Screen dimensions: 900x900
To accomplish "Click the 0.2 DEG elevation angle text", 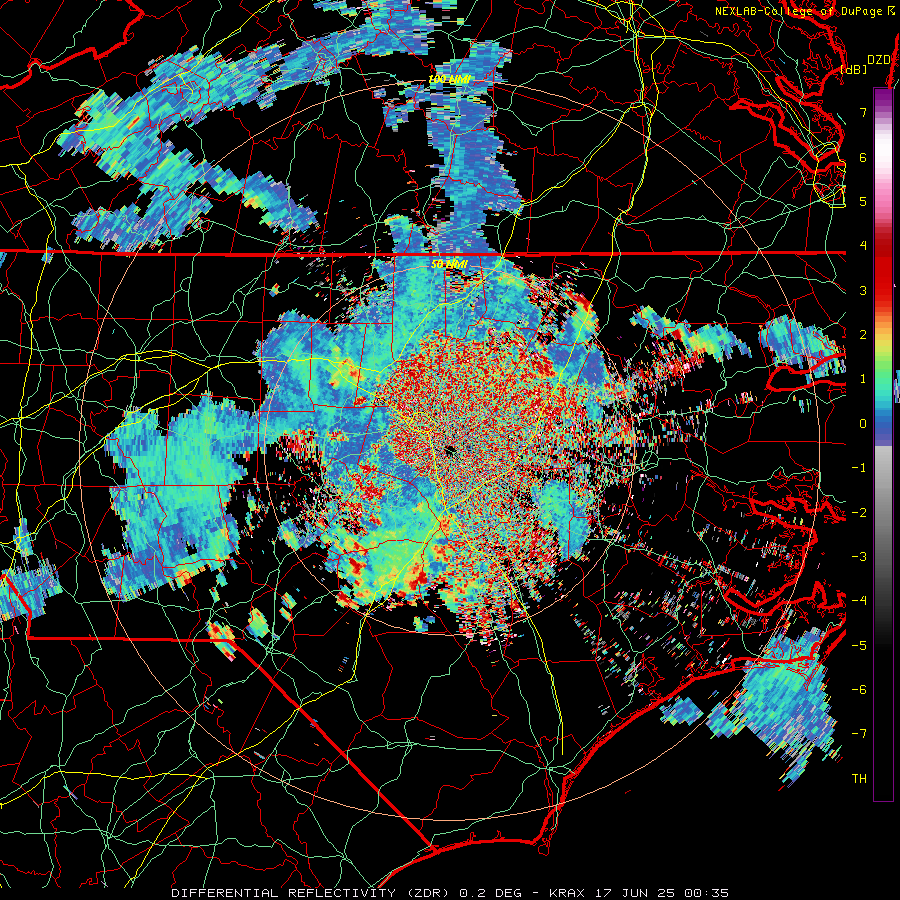I will (490, 893).
